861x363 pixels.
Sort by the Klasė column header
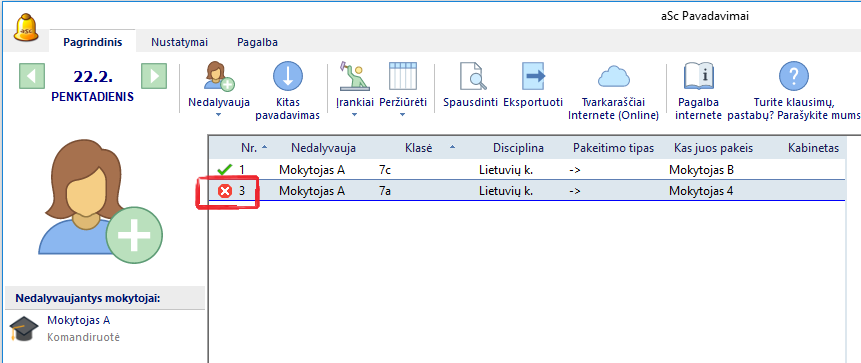coord(419,148)
